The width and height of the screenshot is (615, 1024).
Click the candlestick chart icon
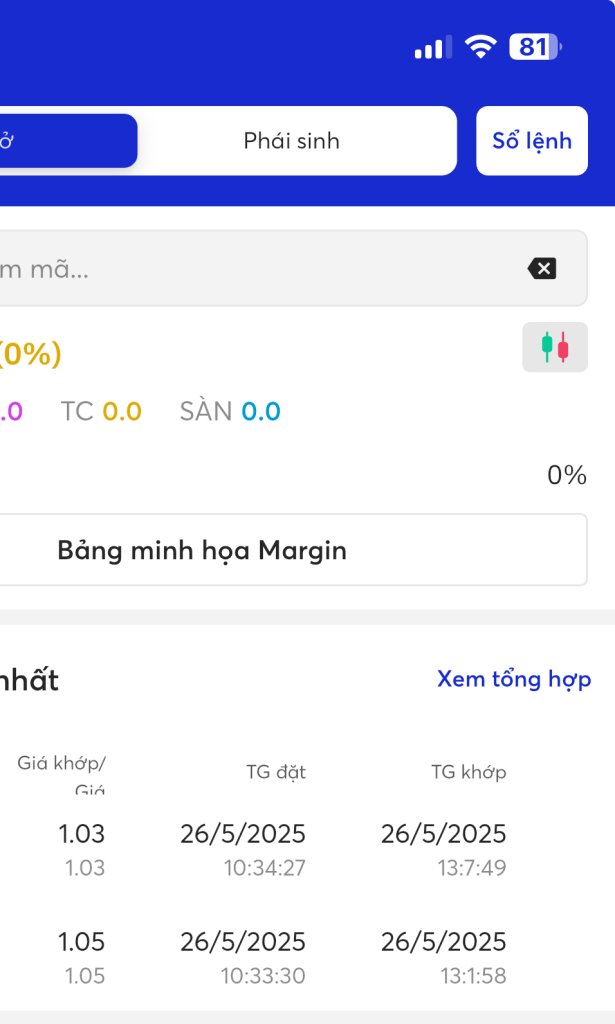554,347
